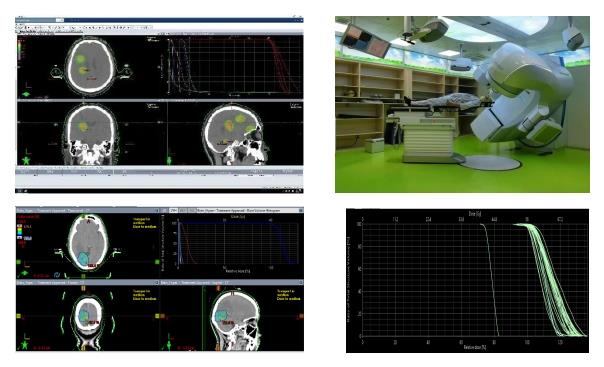This screenshot has width=604, height=367.
Task: Click the green orientation figure in lower sagittal view
Action: pos(168,345)
